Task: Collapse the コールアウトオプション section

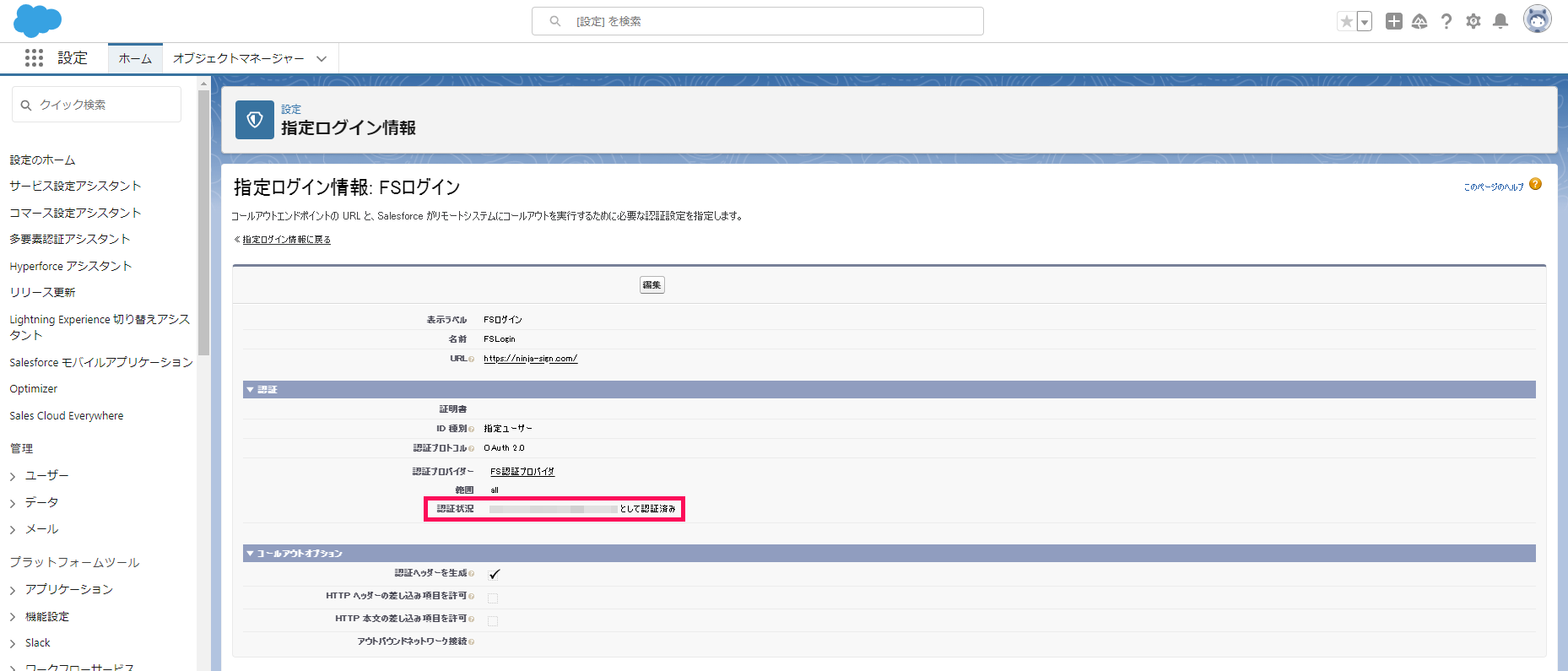Action: (250, 553)
